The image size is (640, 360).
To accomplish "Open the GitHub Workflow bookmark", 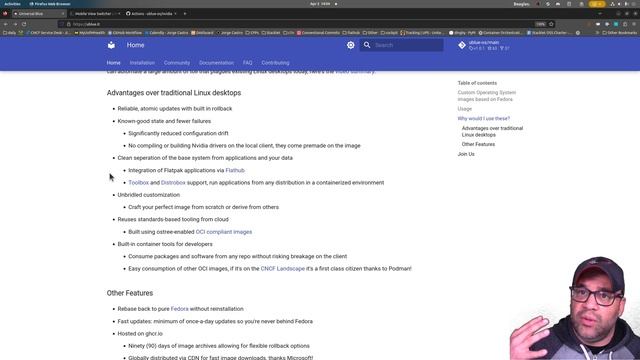I will (124, 33).
